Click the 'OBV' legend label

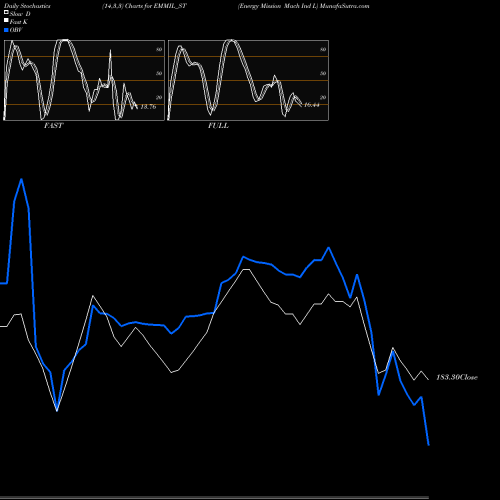16,30
